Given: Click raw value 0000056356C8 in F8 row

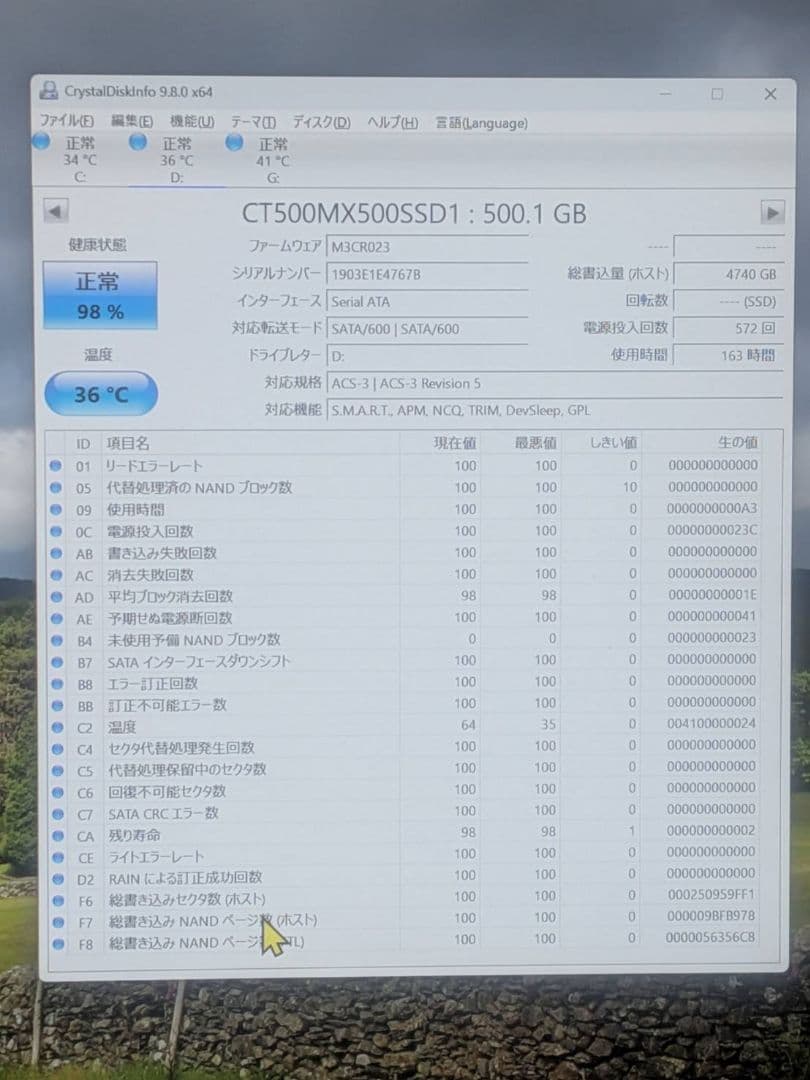Looking at the screenshot, I should point(710,937).
